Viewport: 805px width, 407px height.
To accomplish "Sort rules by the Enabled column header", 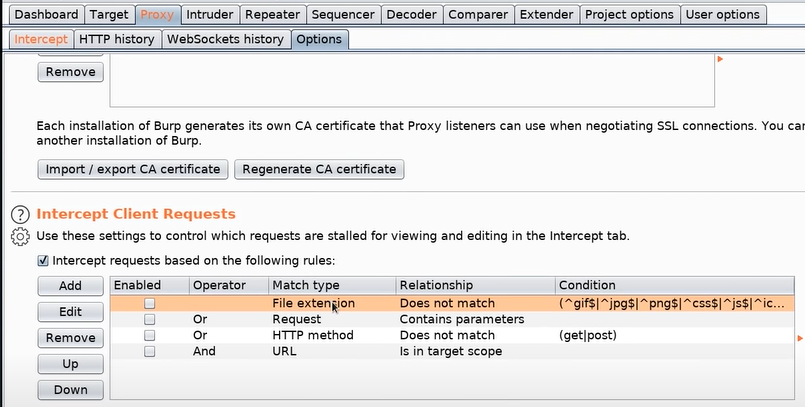I will [149, 285].
